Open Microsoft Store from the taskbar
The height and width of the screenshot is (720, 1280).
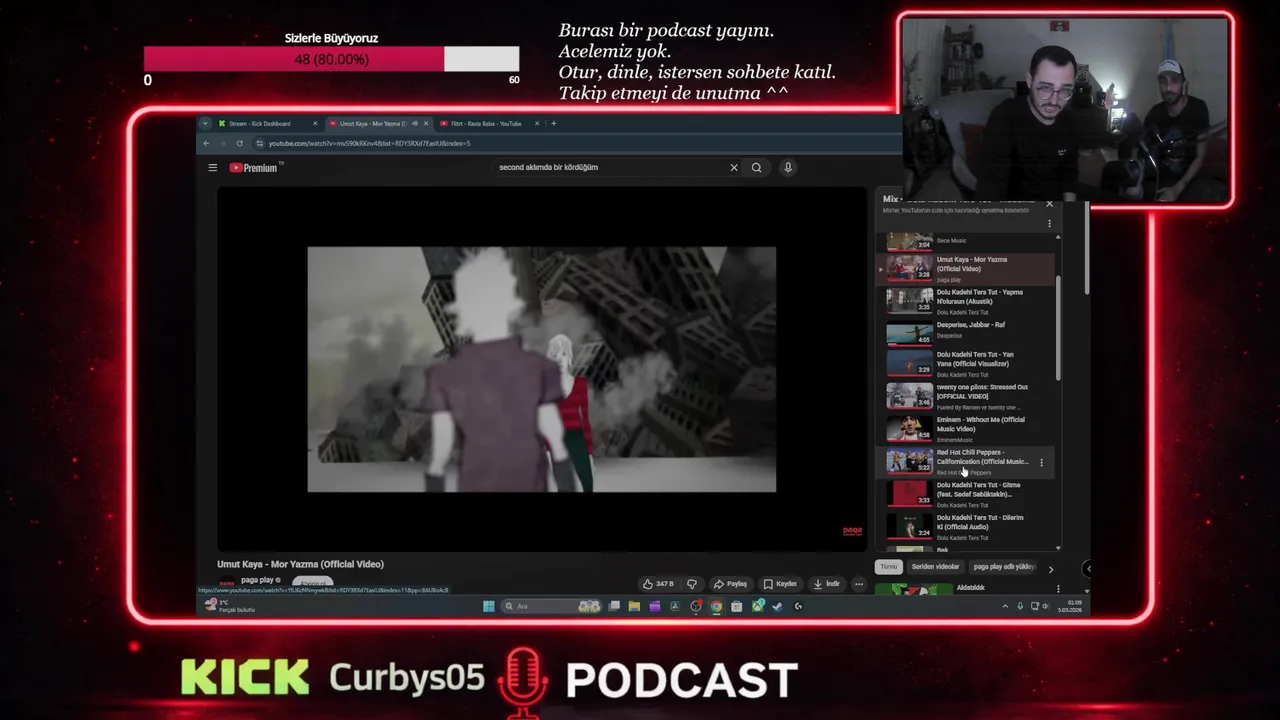click(737, 606)
